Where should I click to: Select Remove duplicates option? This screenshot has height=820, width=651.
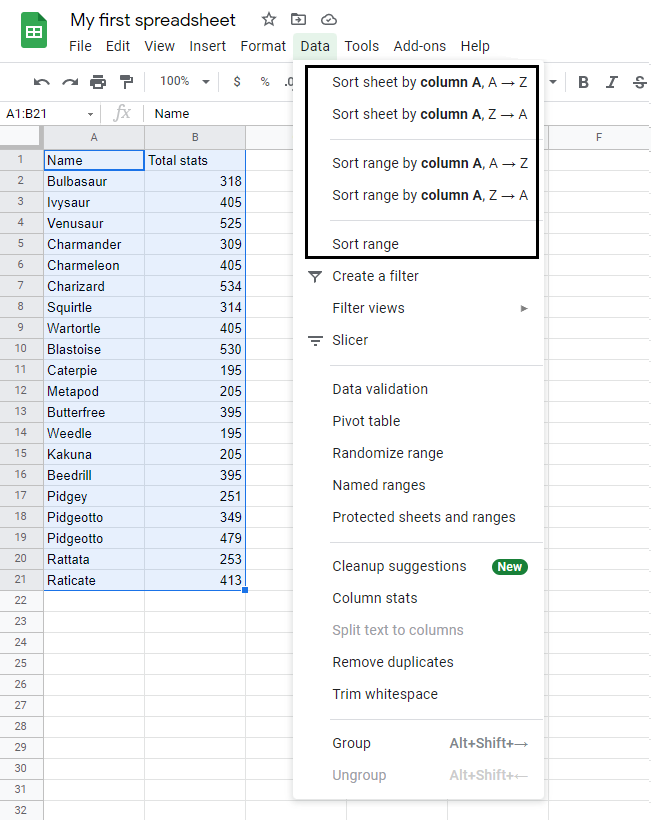392,662
